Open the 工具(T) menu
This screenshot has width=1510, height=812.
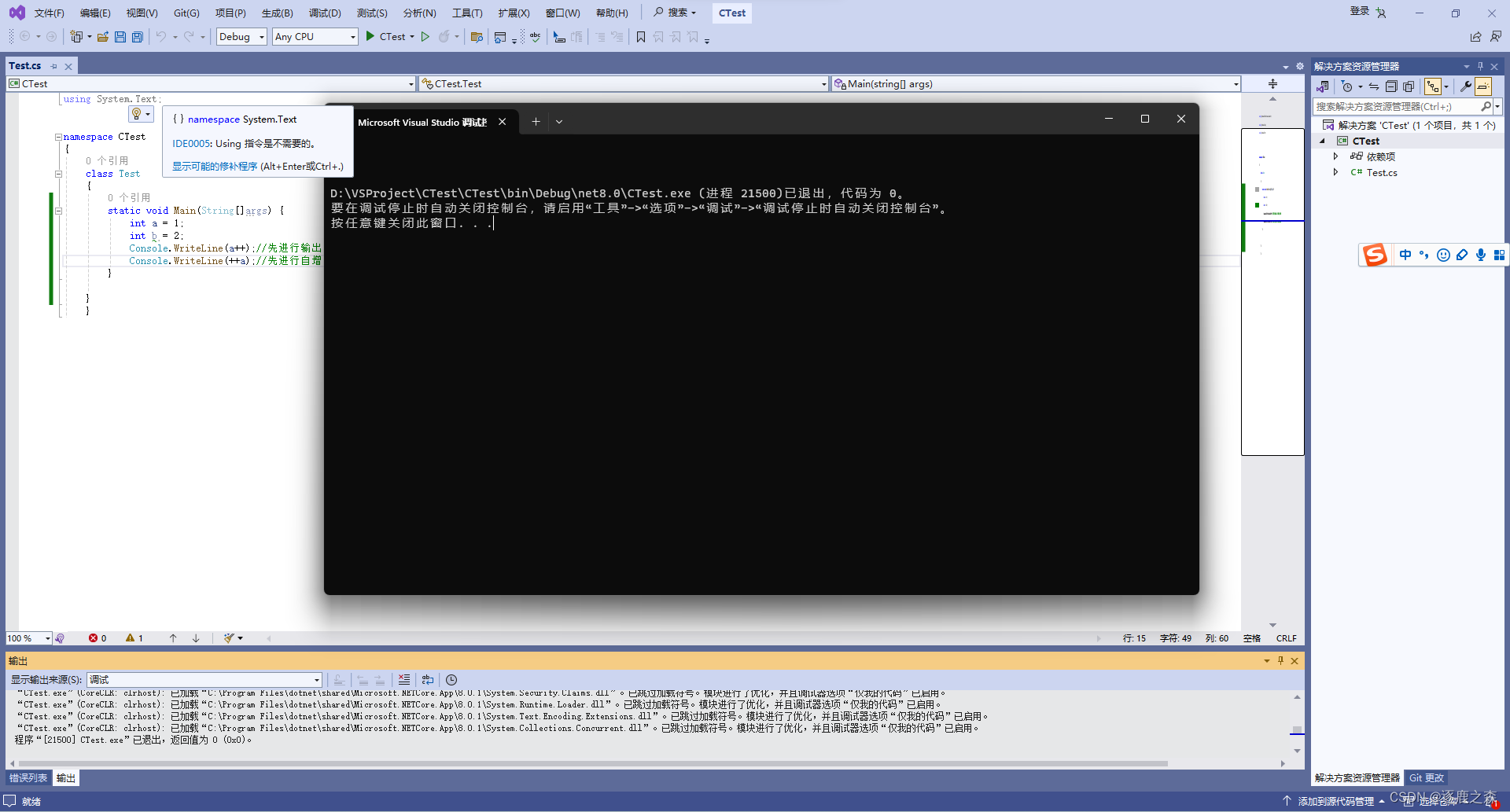[467, 13]
